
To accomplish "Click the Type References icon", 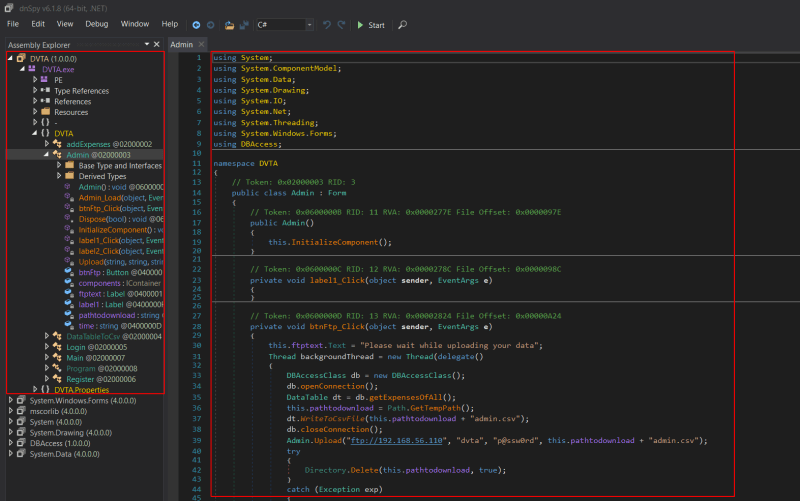I will [45, 90].
